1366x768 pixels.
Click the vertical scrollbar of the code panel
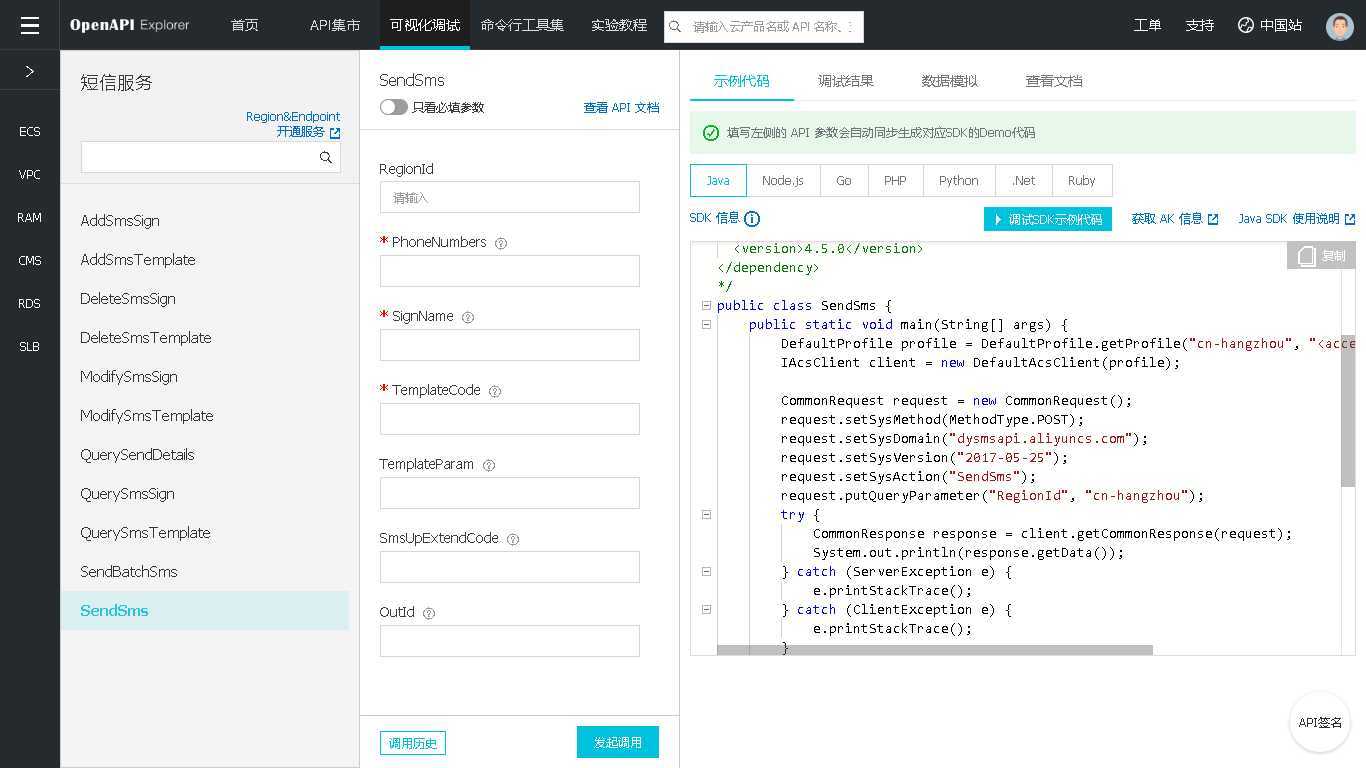[1348, 410]
